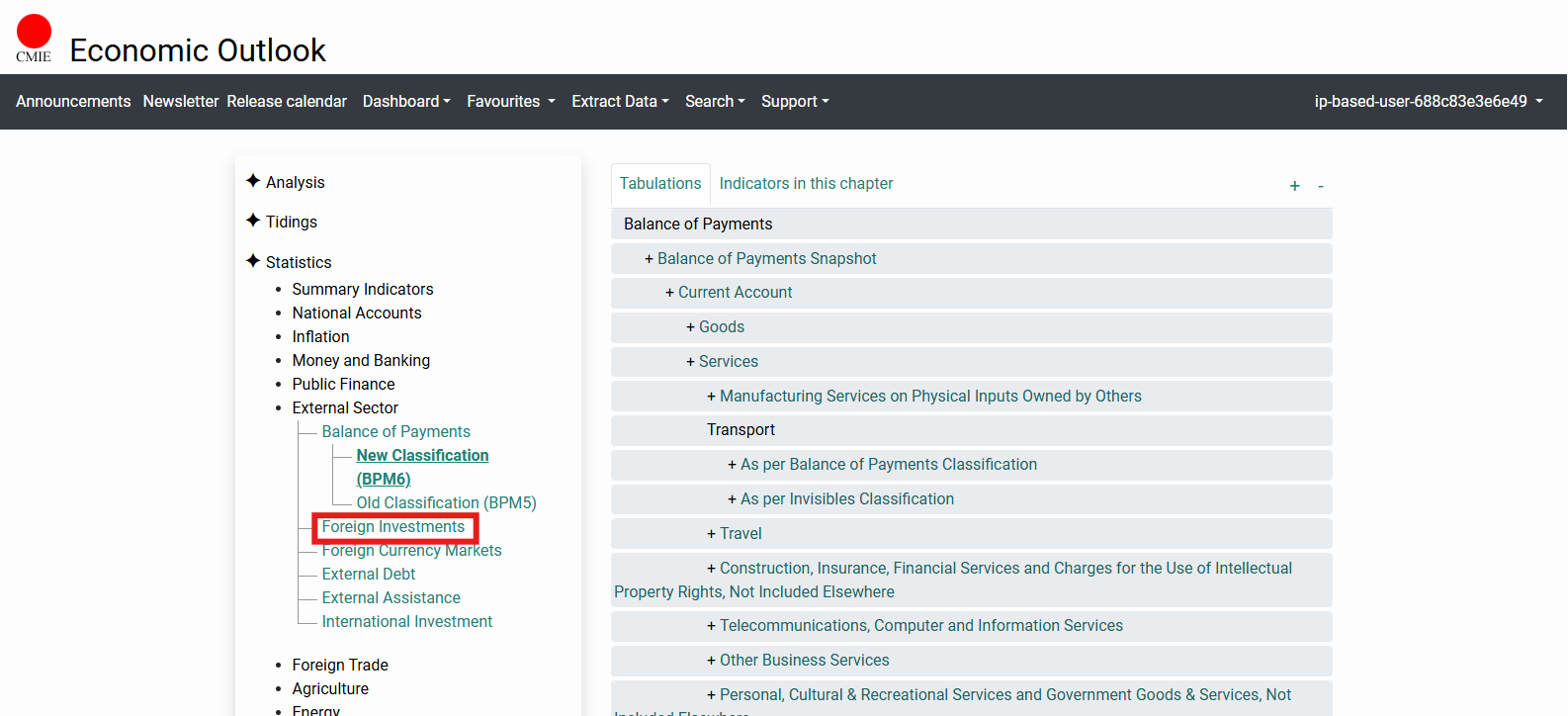Select the Tabulations tab
This screenshot has width=1568, height=716.
click(x=659, y=184)
